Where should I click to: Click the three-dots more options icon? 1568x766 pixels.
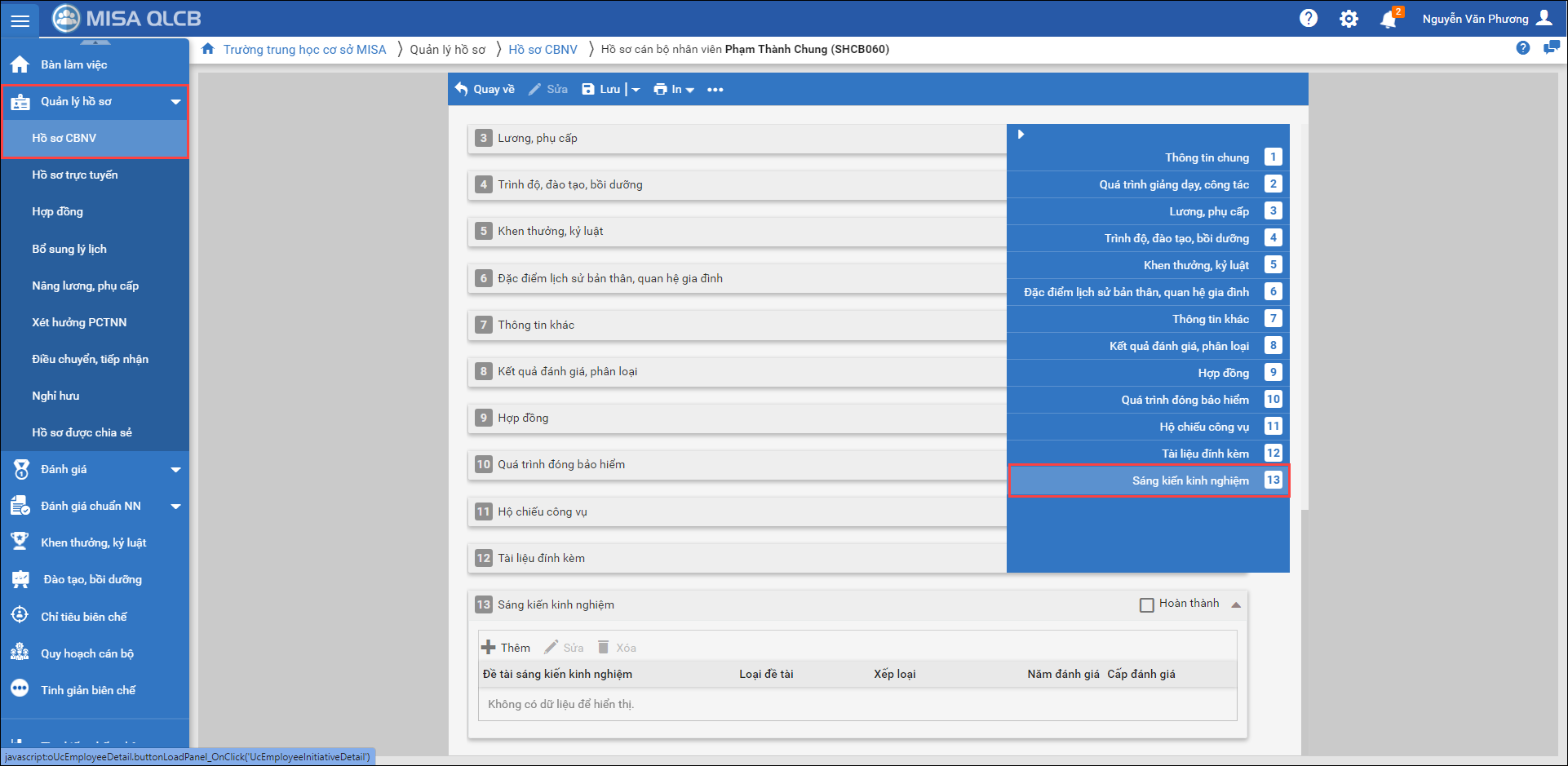pos(715,90)
